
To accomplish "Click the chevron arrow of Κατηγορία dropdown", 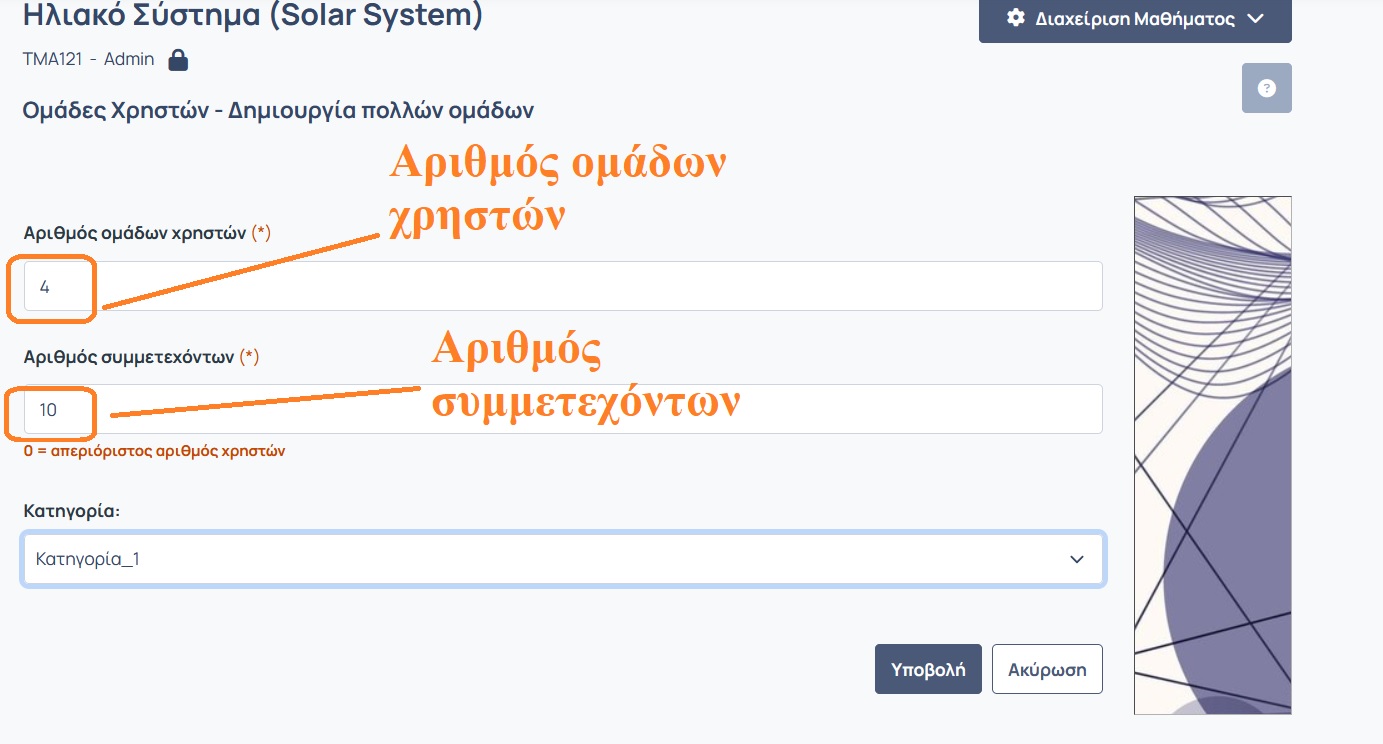I will (x=1076, y=559).
